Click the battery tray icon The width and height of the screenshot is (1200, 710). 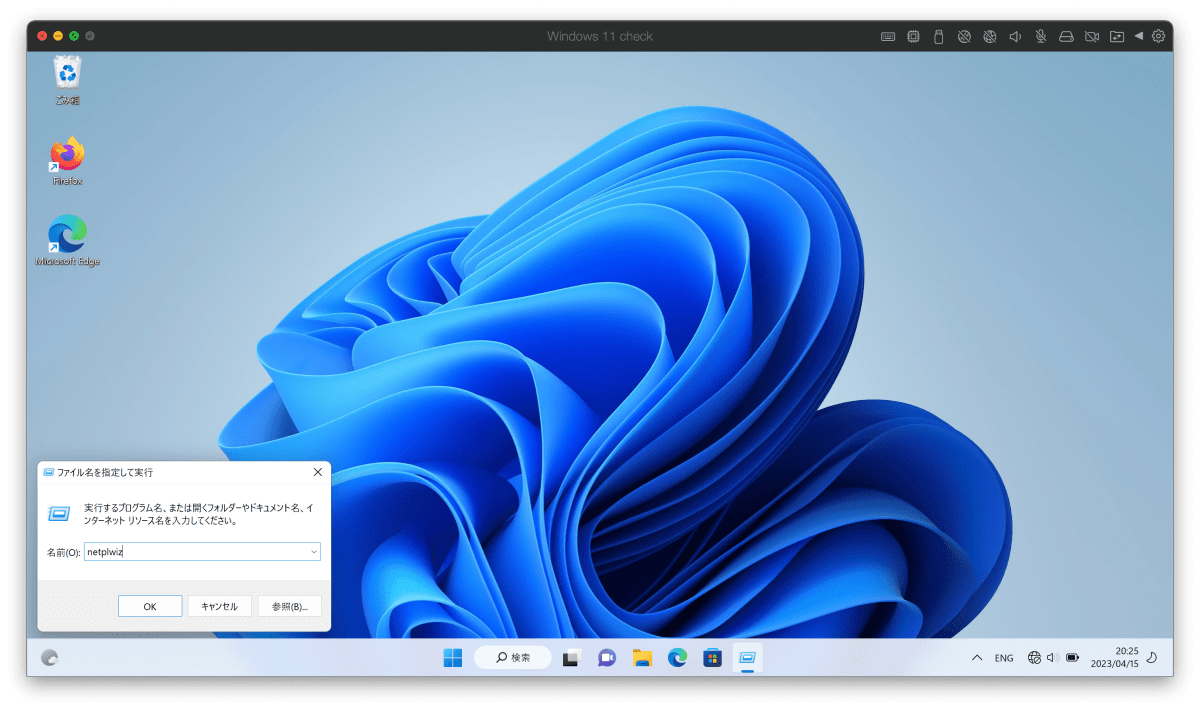(x=1072, y=658)
